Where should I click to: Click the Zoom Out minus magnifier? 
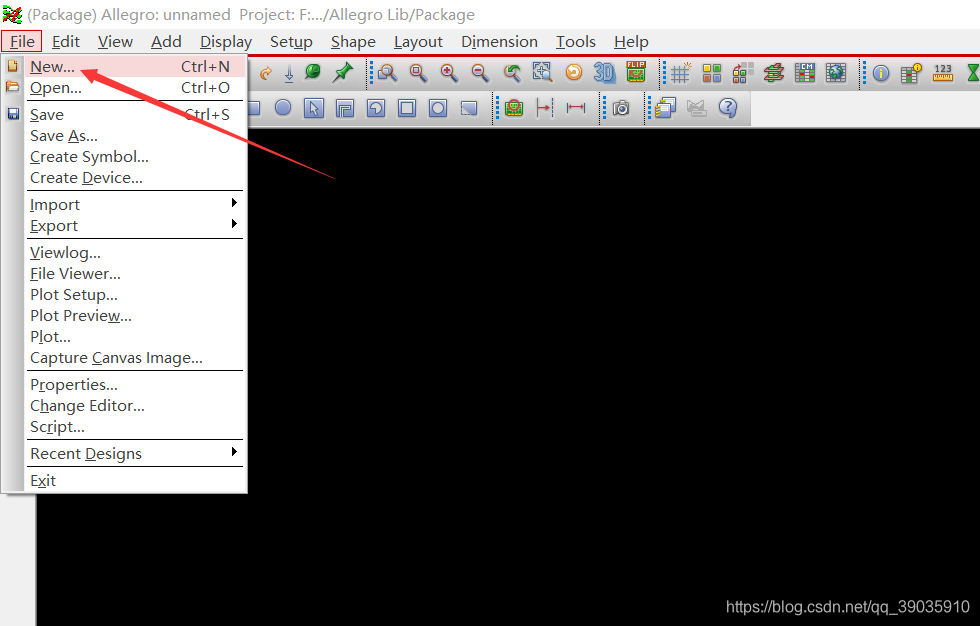coord(480,73)
